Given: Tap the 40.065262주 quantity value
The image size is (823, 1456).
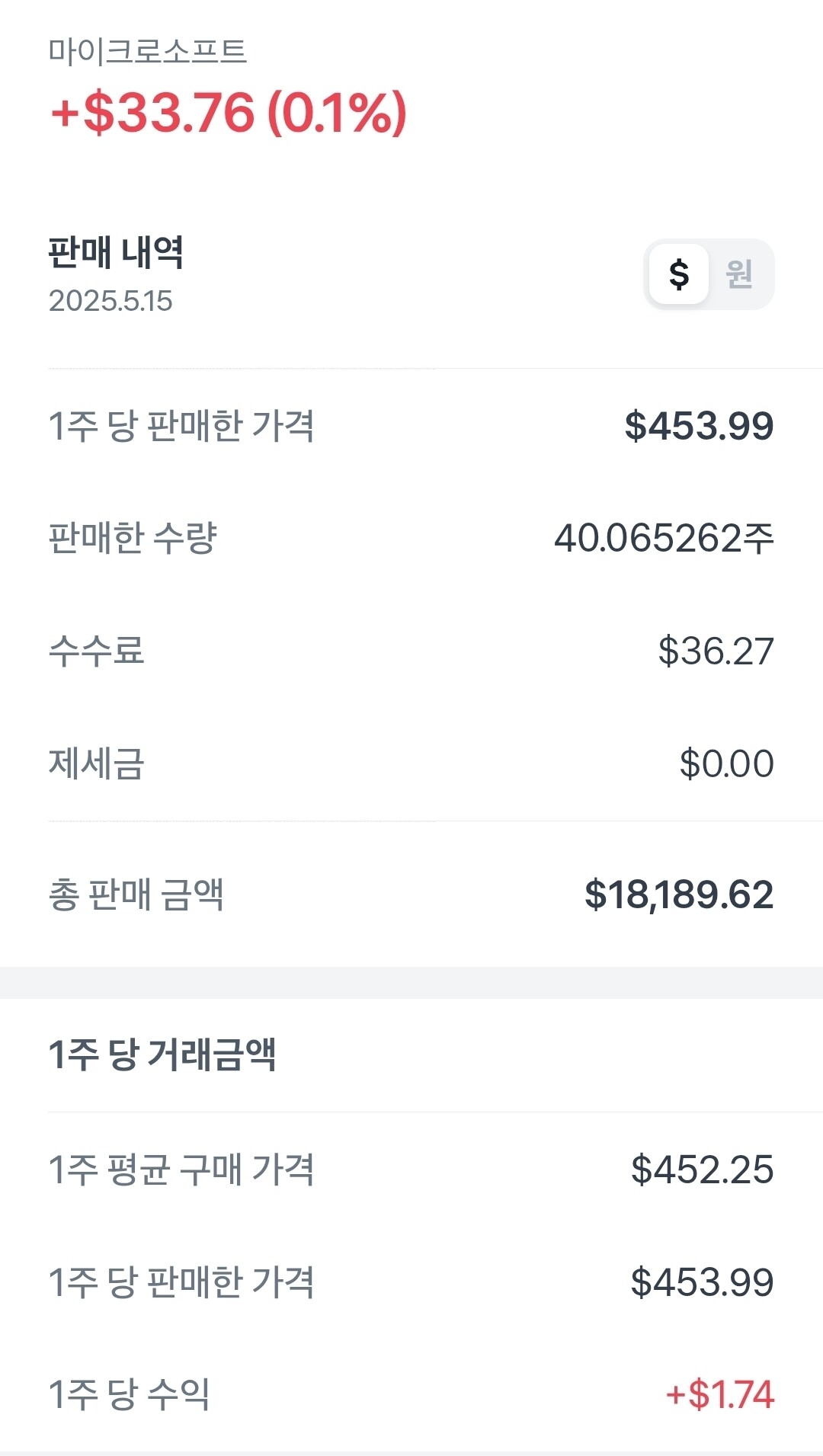Looking at the screenshot, I should point(664,538).
